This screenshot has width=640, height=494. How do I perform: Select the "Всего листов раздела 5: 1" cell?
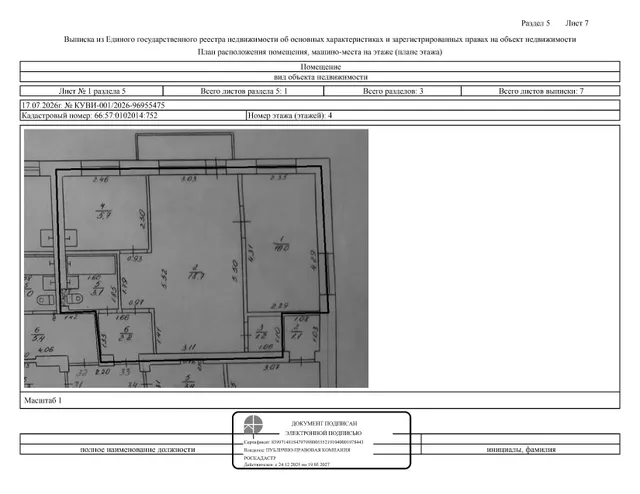click(x=244, y=91)
